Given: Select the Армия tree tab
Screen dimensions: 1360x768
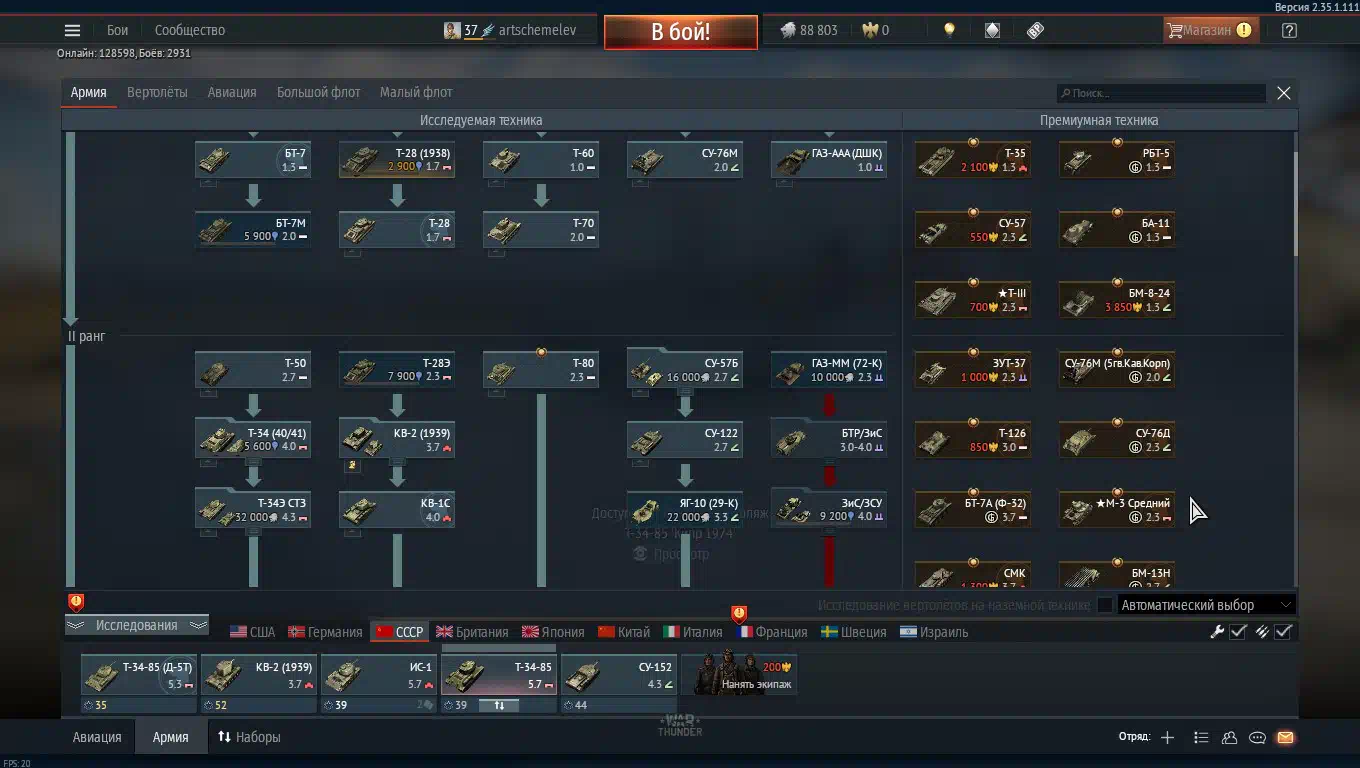Looking at the screenshot, I should click(x=88, y=92).
